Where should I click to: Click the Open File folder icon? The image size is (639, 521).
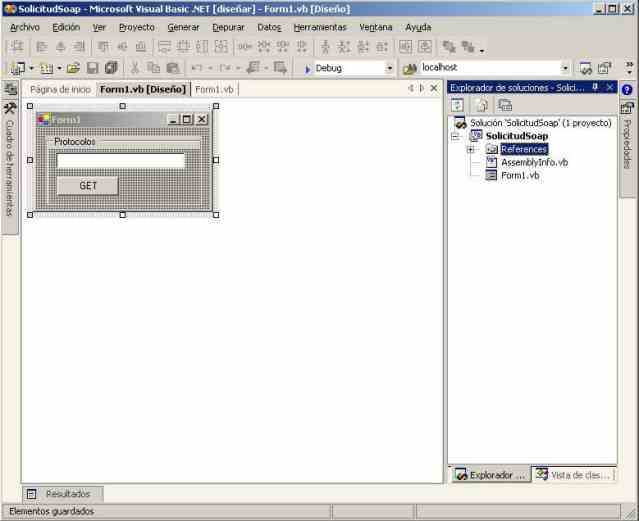(x=73, y=68)
